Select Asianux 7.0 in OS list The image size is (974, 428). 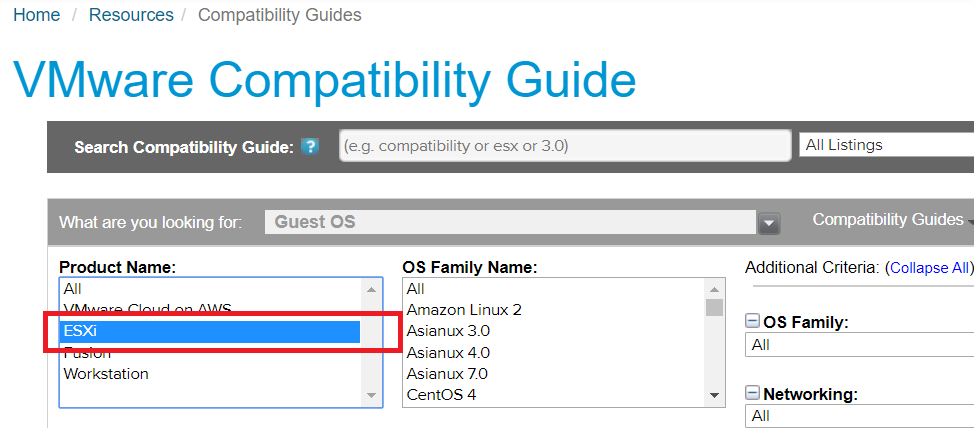tap(448, 373)
